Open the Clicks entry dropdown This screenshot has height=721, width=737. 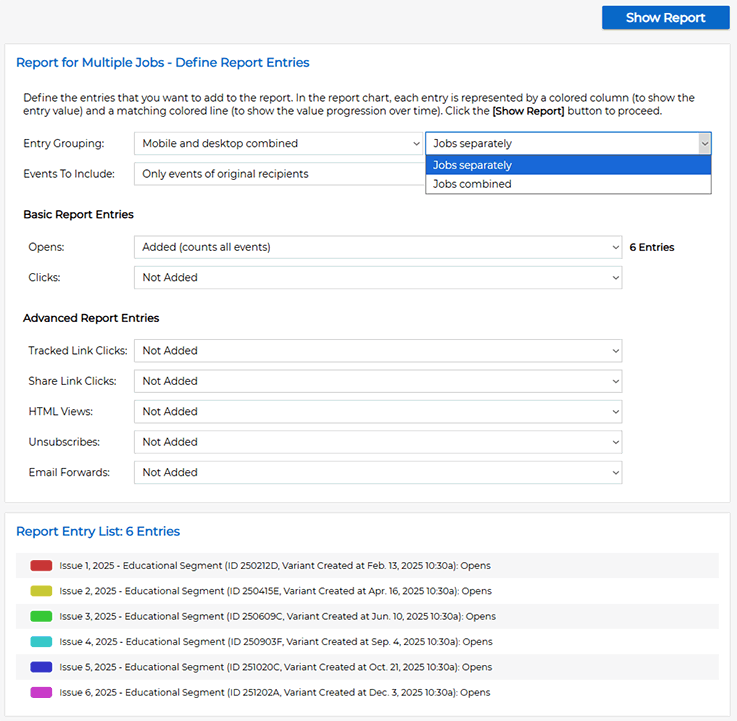tap(377, 277)
